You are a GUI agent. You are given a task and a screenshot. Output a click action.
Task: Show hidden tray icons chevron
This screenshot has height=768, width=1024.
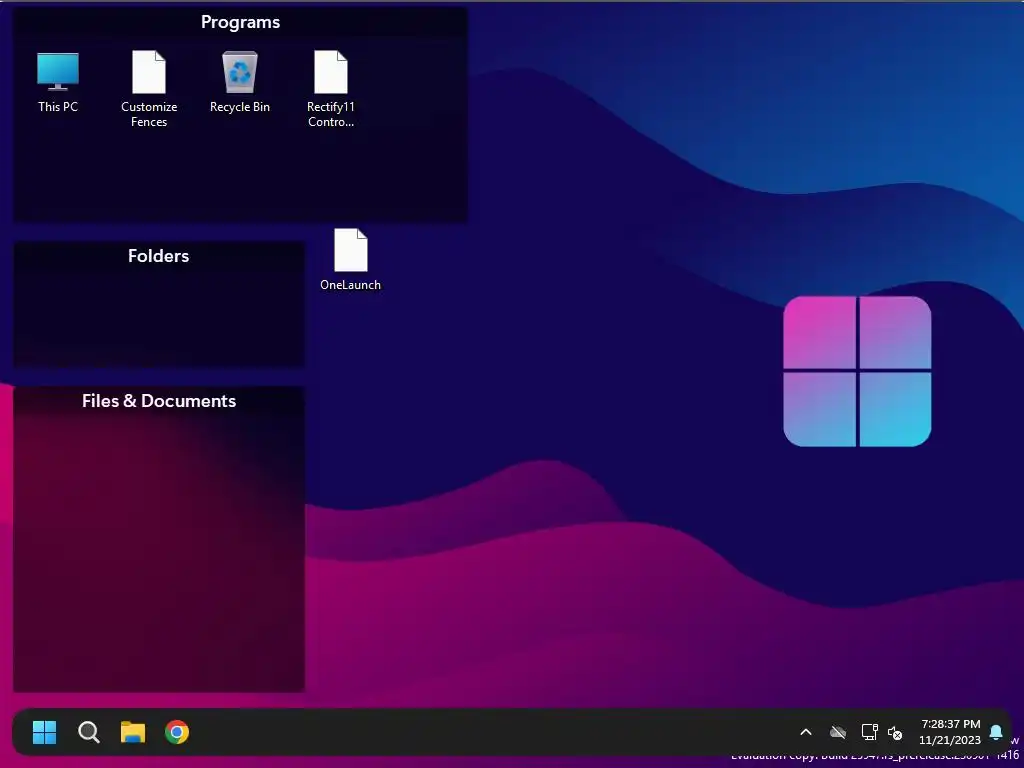click(x=806, y=732)
